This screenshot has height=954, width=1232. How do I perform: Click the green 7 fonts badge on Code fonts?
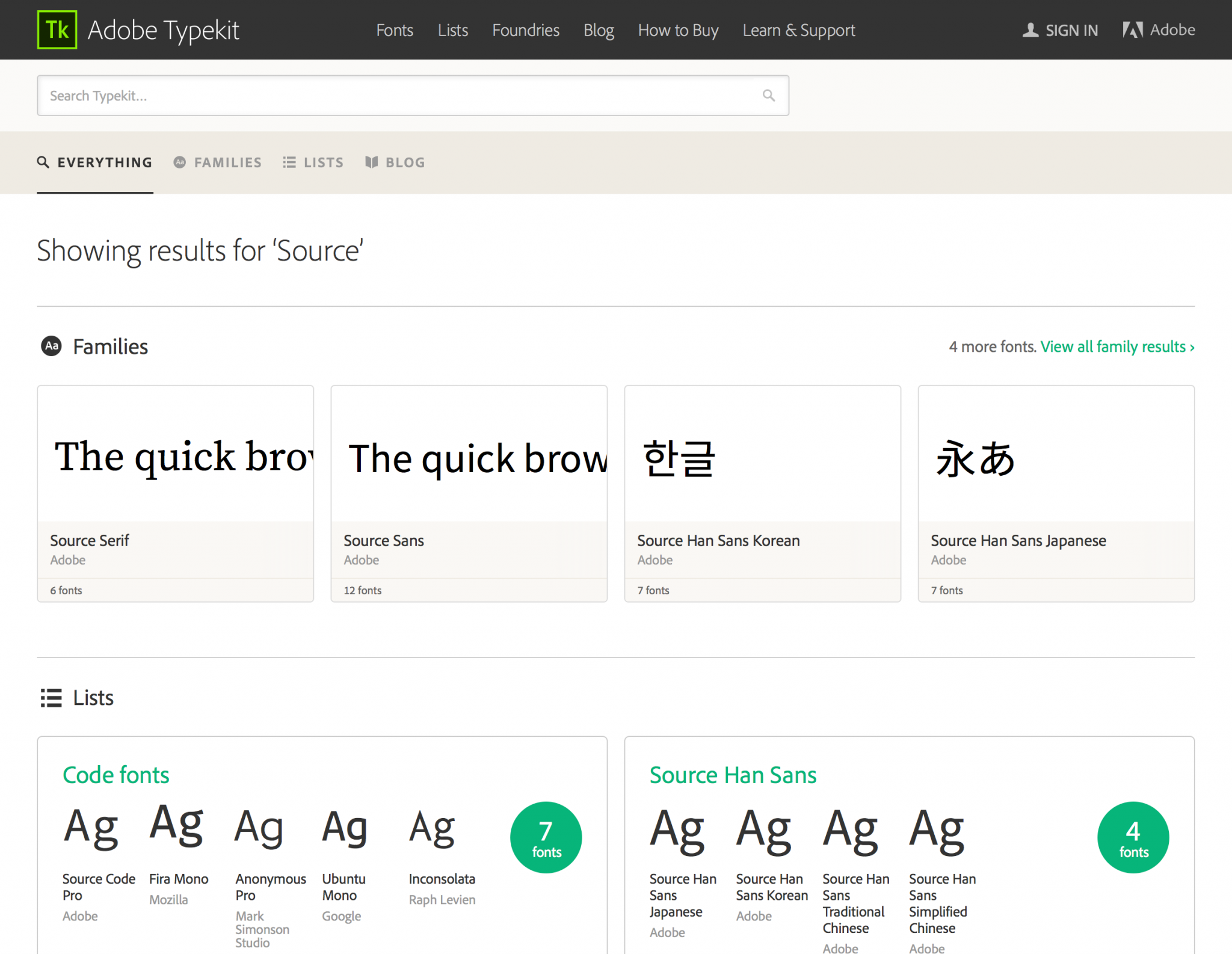pyautogui.click(x=545, y=837)
